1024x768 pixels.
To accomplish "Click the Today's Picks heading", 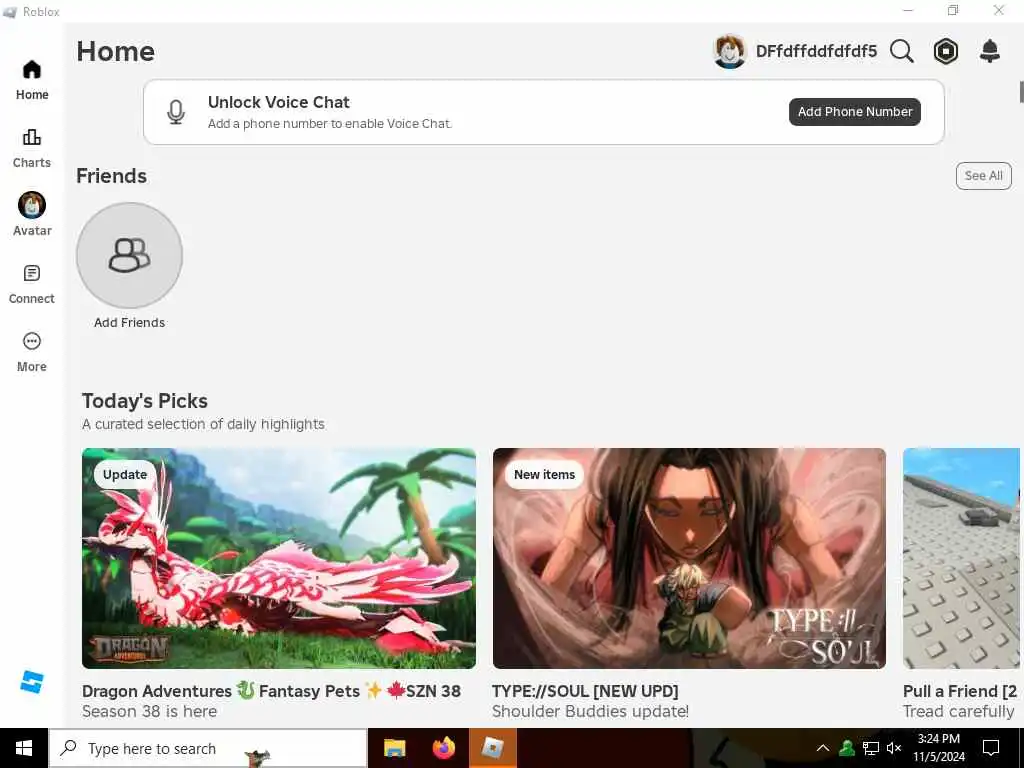I will coord(145,401).
